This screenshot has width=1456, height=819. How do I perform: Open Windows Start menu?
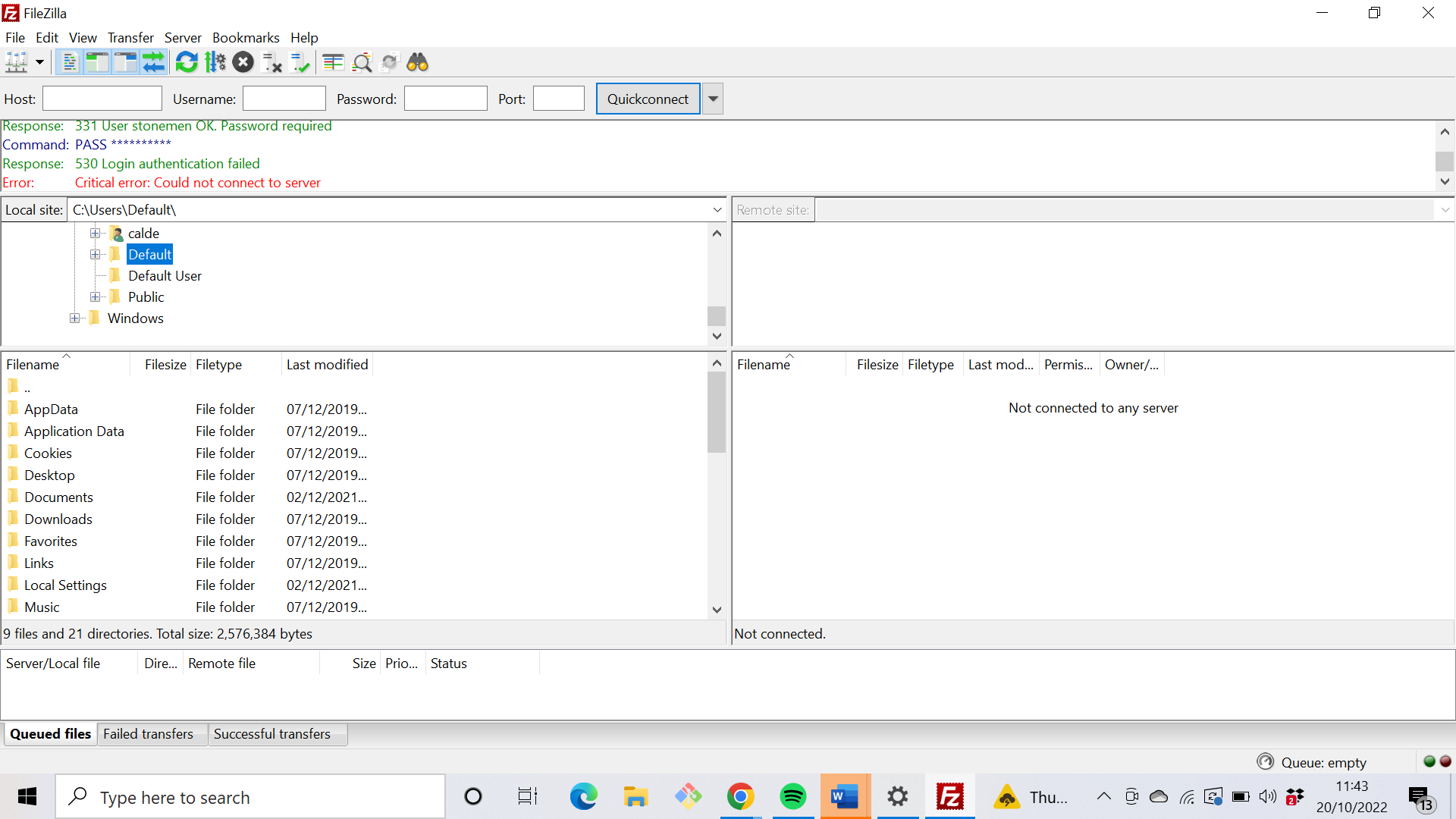pos(27,797)
